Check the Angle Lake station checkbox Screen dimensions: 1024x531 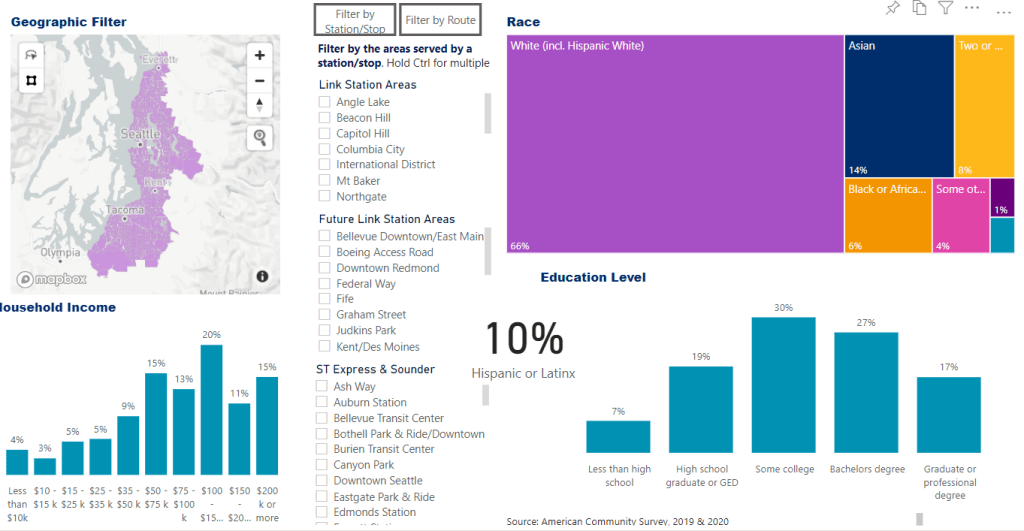(x=325, y=102)
